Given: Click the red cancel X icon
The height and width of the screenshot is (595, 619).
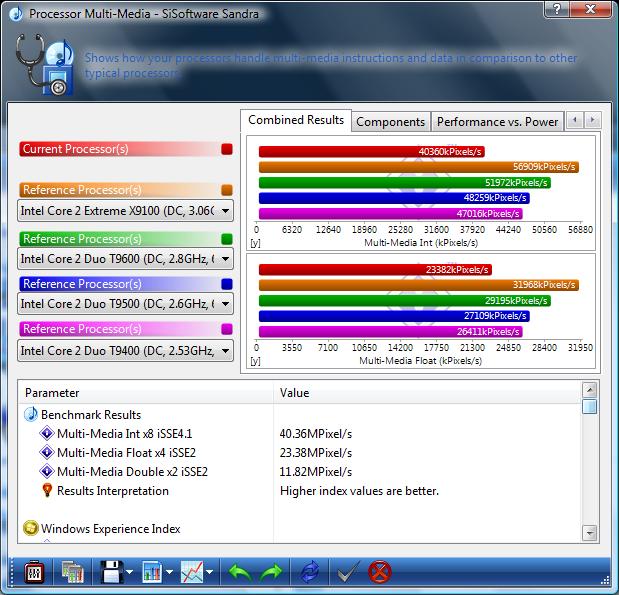Looking at the screenshot, I should pyautogui.click(x=380, y=572).
